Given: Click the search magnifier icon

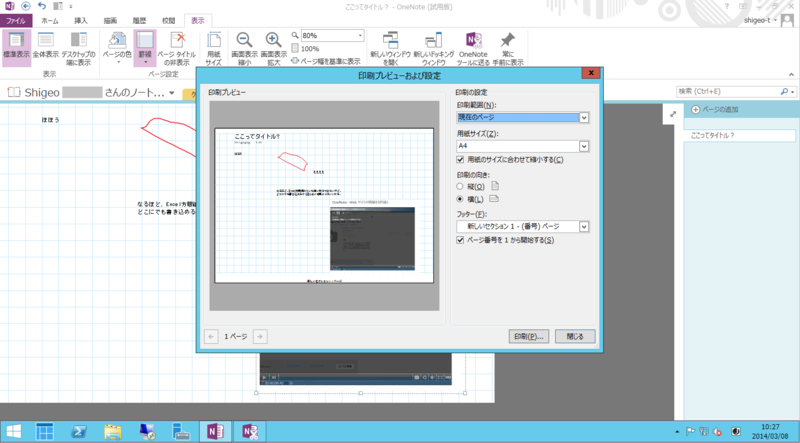Looking at the screenshot, I should coord(784,91).
